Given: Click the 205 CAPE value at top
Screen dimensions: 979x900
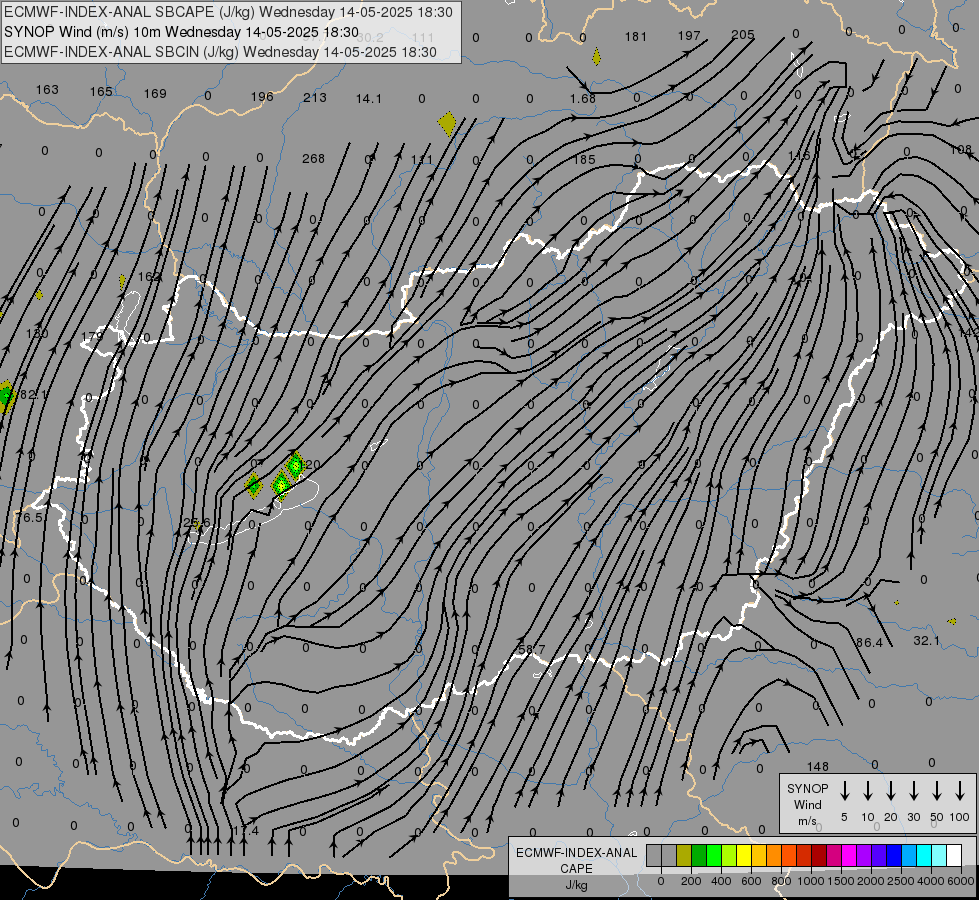Looking at the screenshot, I should click(x=743, y=35).
